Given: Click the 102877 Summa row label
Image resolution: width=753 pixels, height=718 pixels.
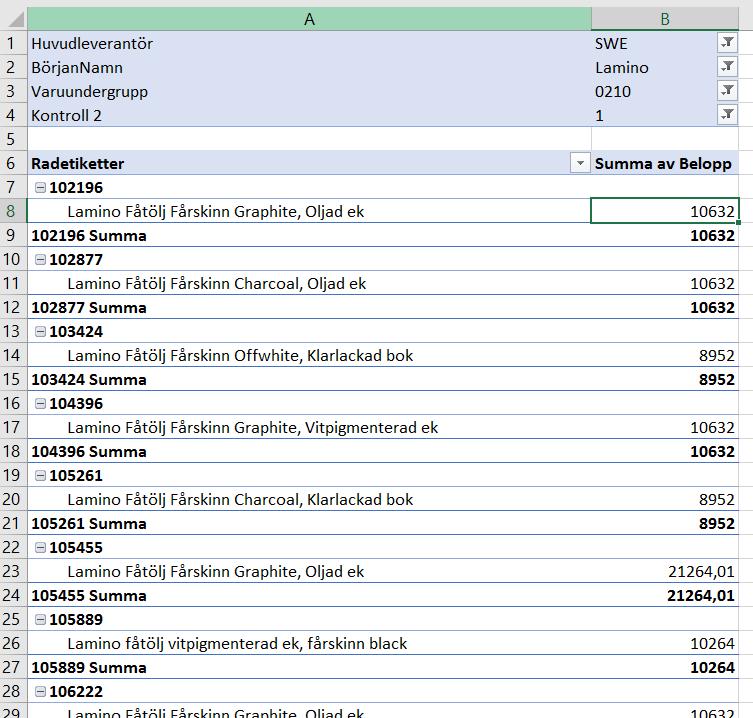Looking at the screenshot, I should point(89,308).
